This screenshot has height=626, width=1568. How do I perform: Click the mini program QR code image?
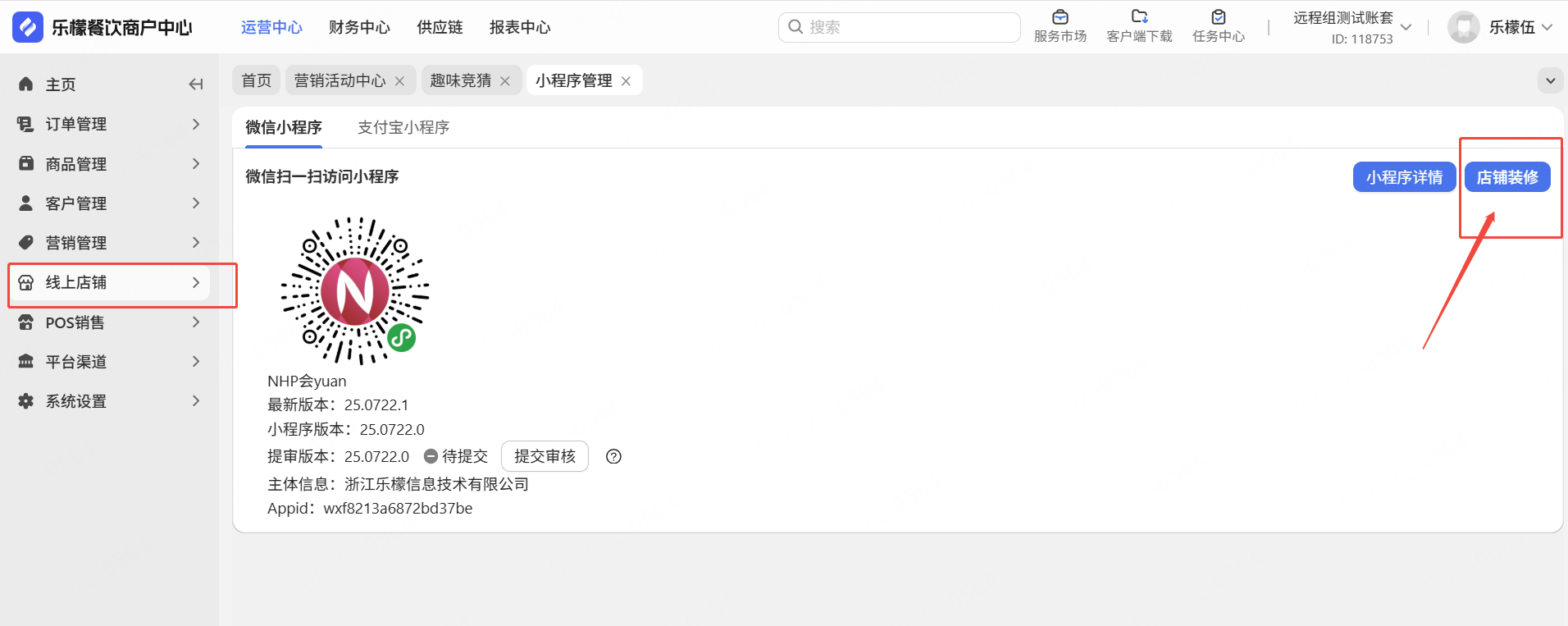point(355,290)
